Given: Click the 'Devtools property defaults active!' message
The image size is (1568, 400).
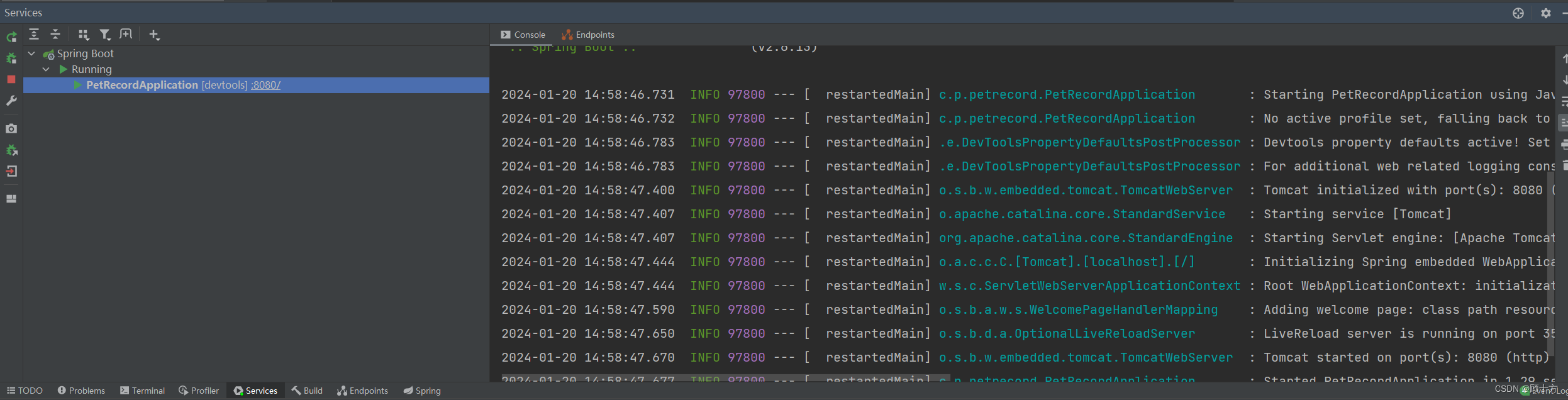Looking at the screenshot, I should click(1407, 143).
